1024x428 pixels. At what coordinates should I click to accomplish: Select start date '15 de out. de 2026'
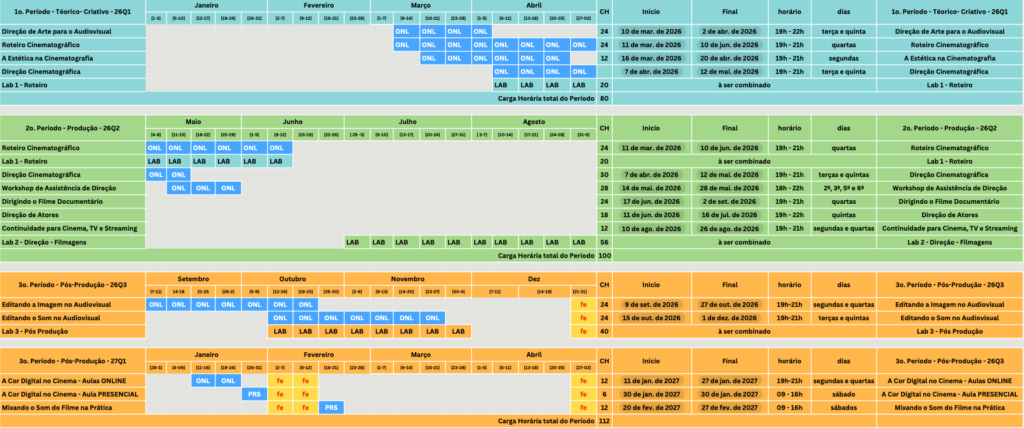[x=651, y=318]
